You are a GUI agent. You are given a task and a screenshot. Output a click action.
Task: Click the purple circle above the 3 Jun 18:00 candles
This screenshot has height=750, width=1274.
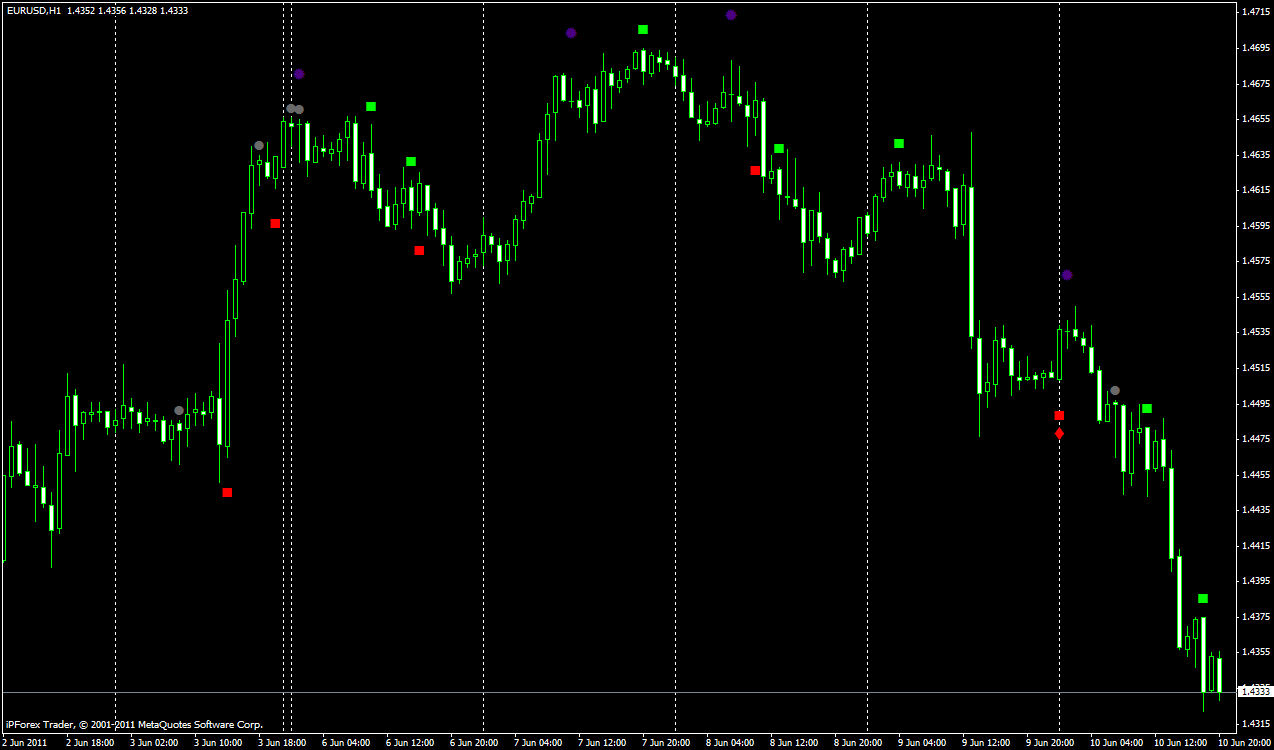tap(299, 74)
